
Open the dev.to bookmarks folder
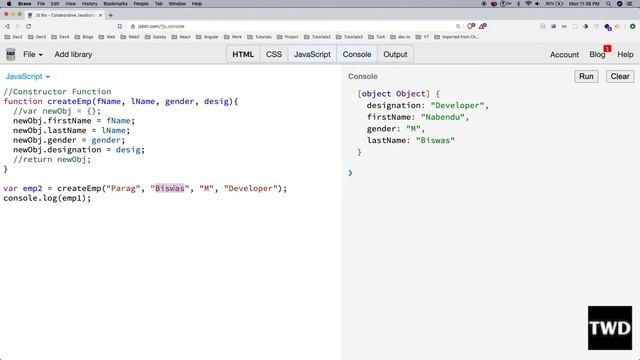[x=400, y=37]
